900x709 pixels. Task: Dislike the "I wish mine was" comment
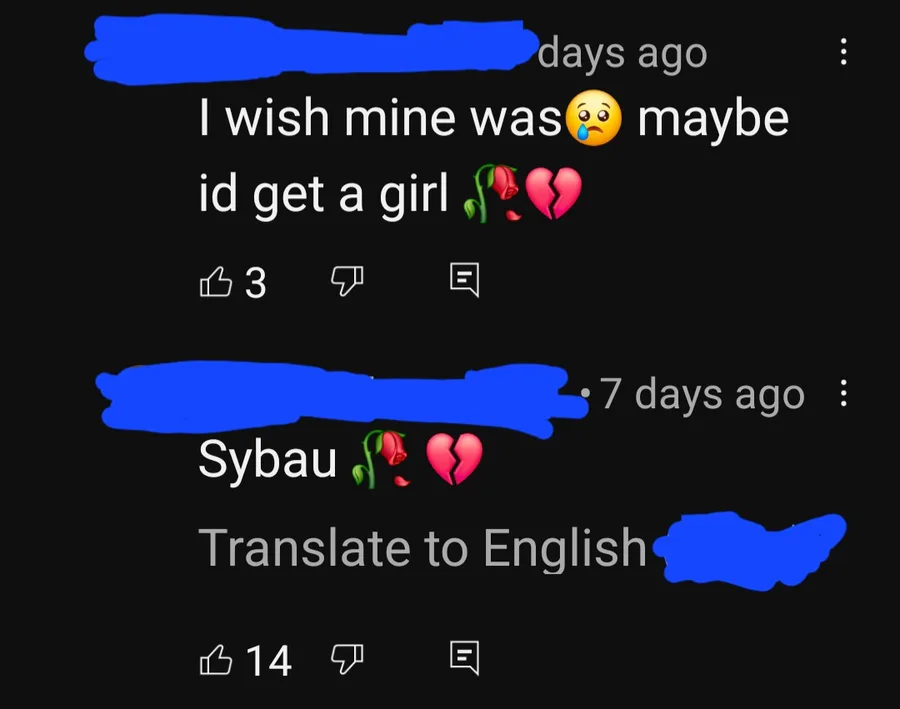(347, 281)
